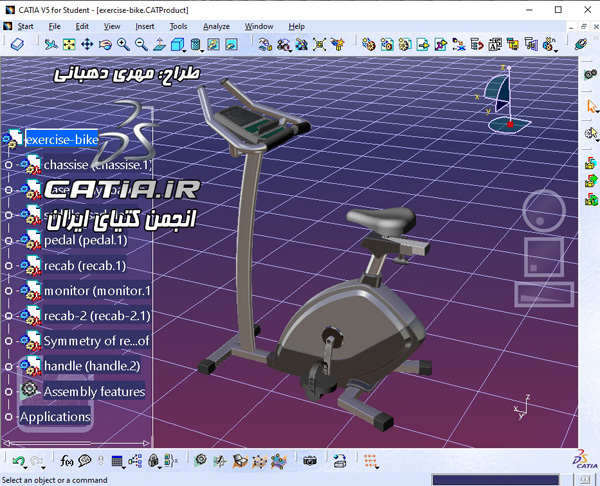
Task: Open the Design Table grid icon
Action: (x=117, y=461)
